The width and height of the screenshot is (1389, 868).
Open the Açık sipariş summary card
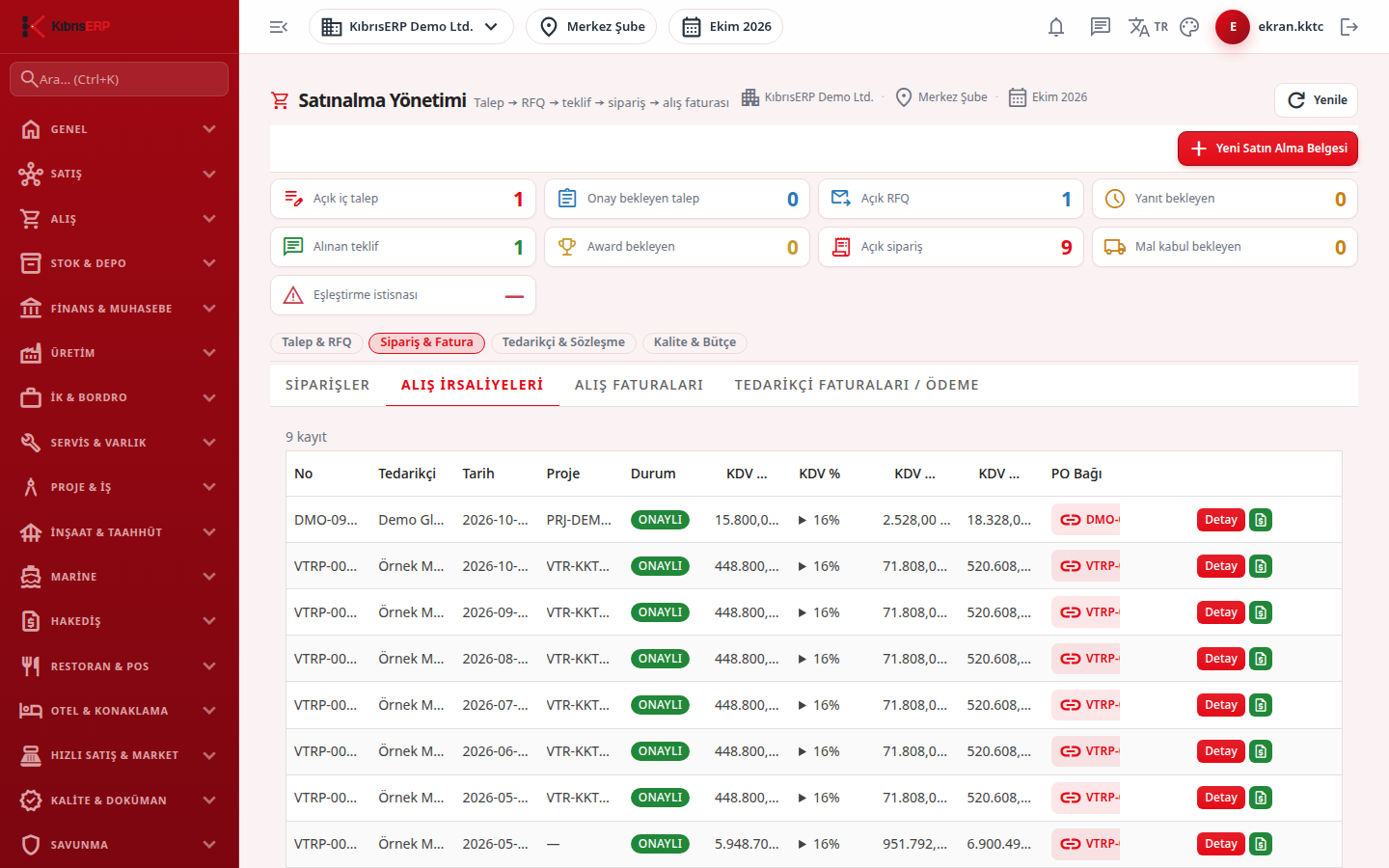951,247
